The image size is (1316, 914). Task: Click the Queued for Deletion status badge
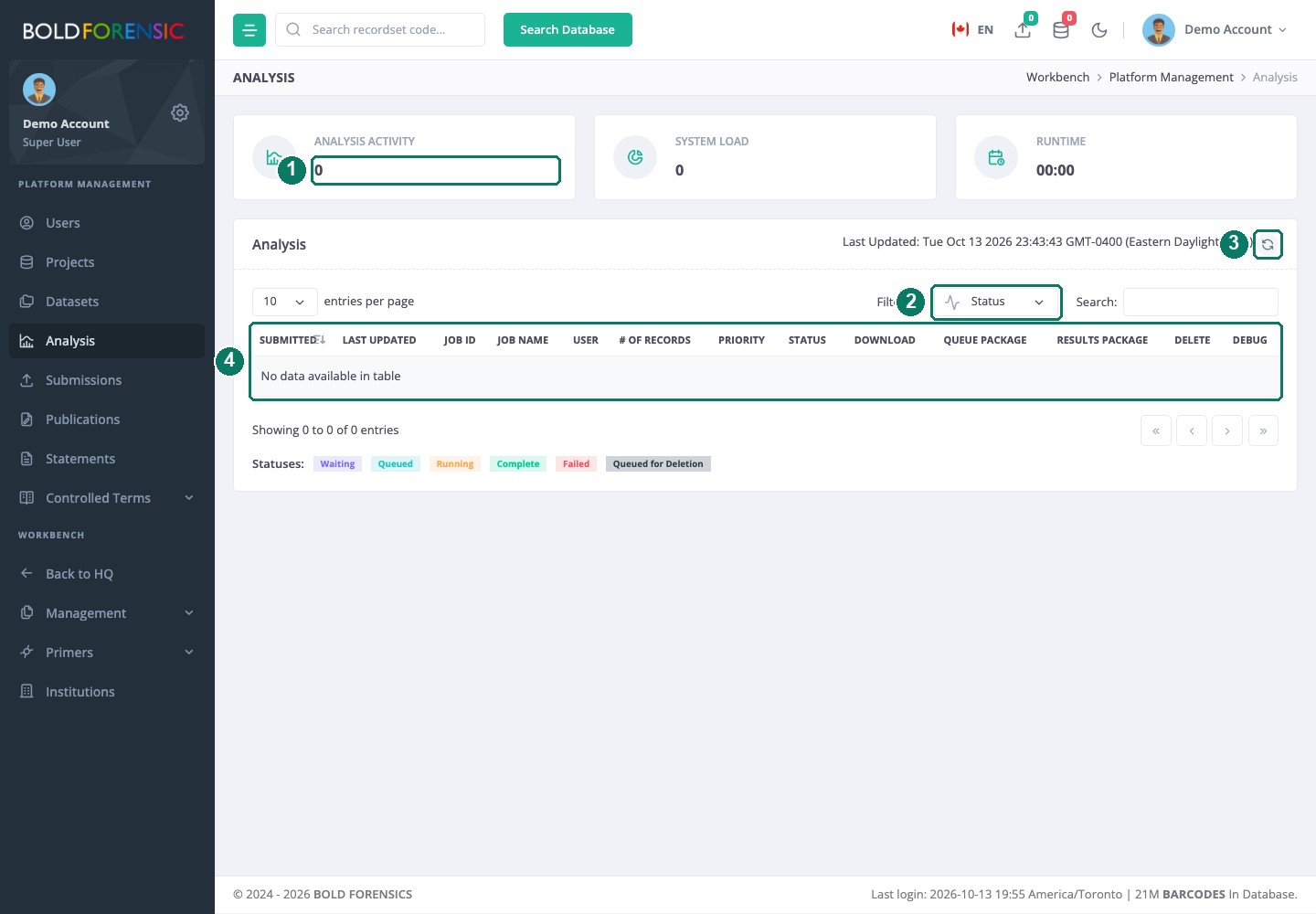pyautogui.click(x=658, y=464)
